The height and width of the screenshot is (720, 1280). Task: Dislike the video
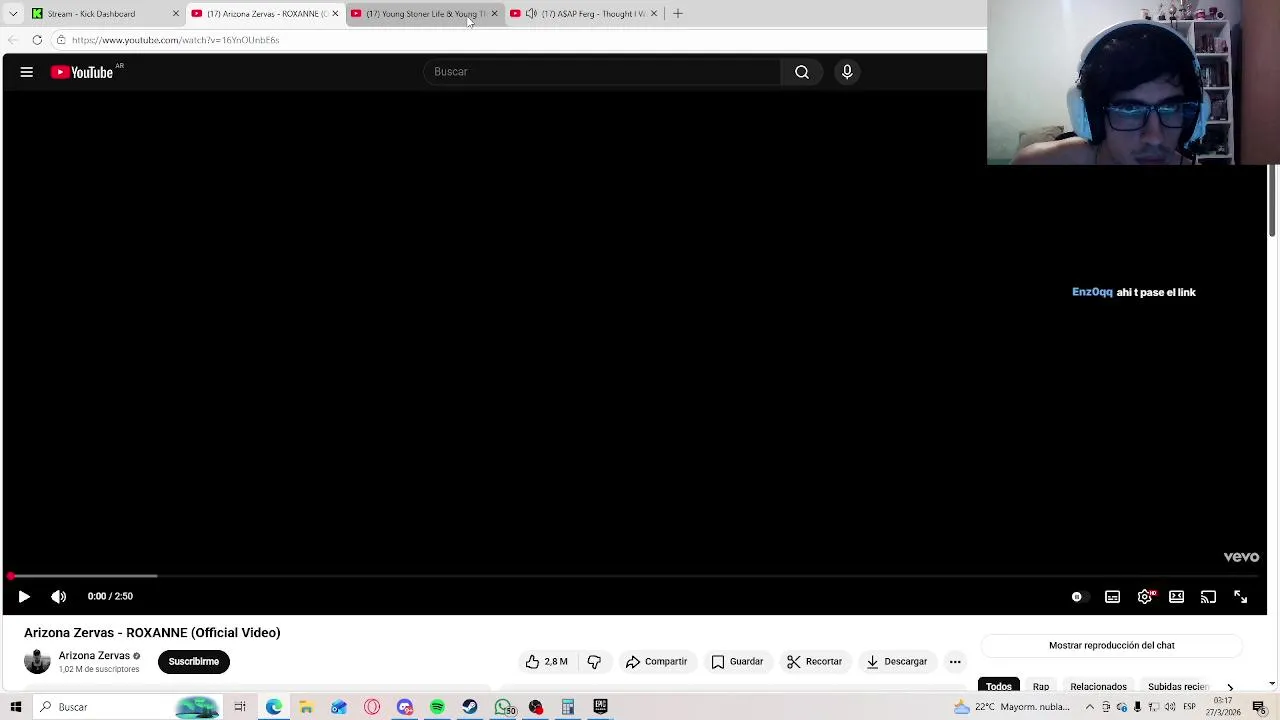594,662
